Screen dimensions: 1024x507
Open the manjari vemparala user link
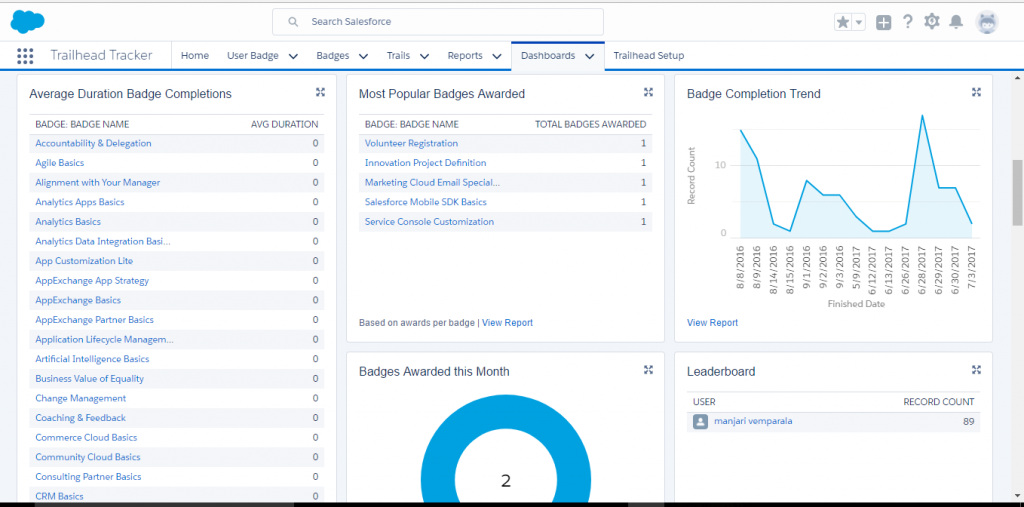[x=753, y=421]
